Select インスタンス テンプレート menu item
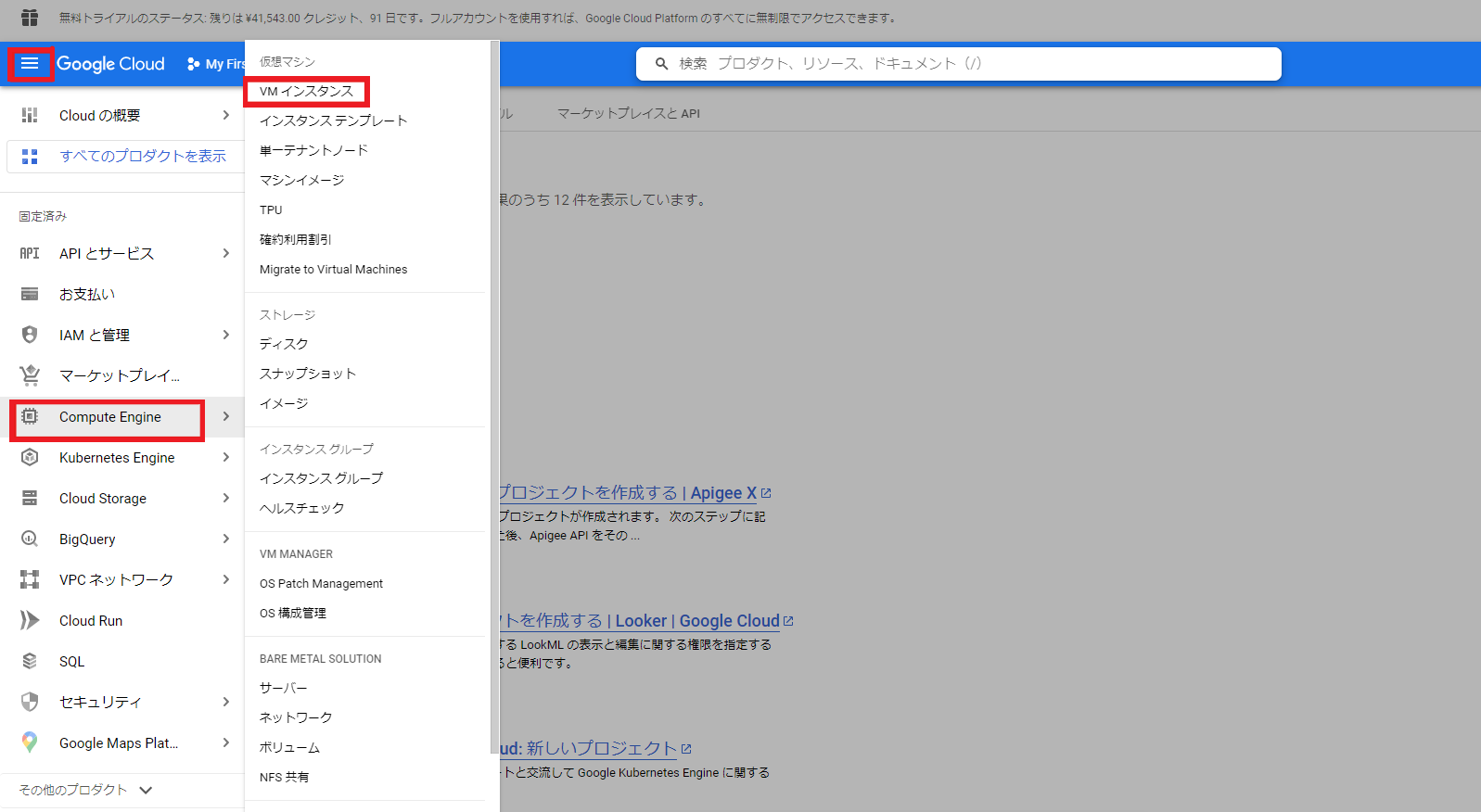1481x812 pixels. [x=333, y=121]
